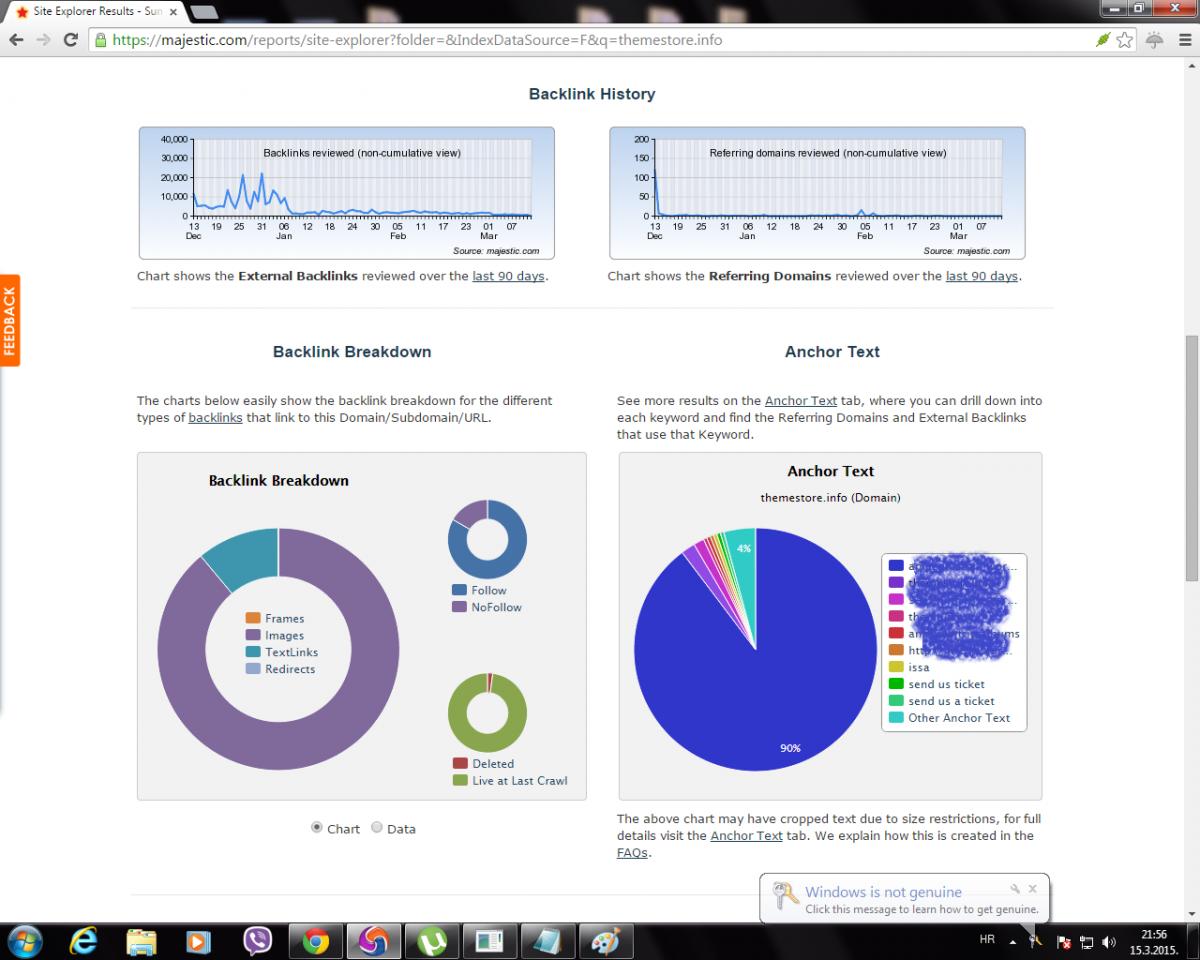Viewport: 1200px width, 960px height.
Task: Open the FAQs link
Action: point(632,852)
